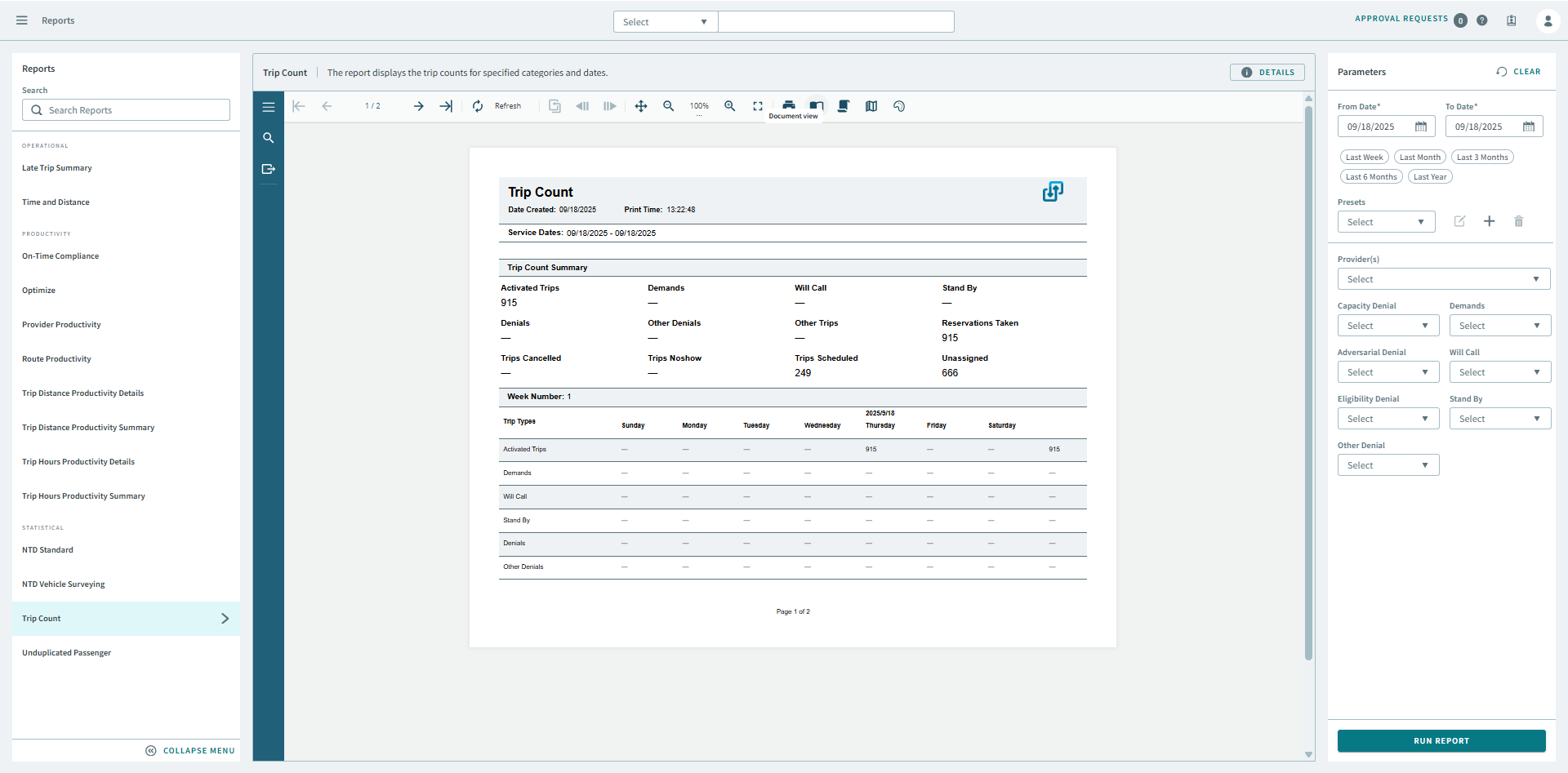Image resolution: width=1568 pixels, height=773 pixels.
Task: Click the Refresh report icon
Action: point(478,106)
